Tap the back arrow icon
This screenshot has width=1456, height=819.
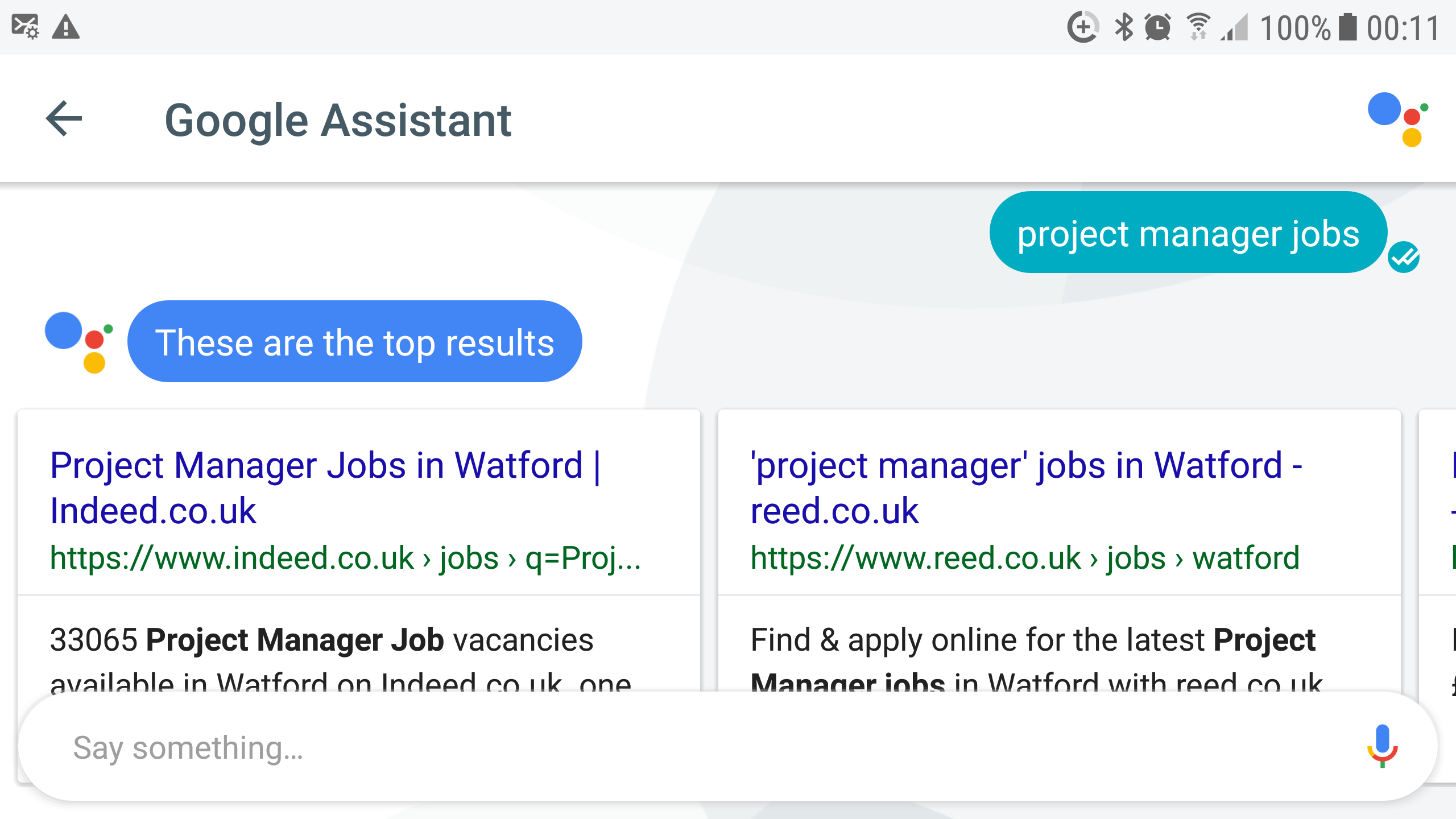pyautogui.click(x=64, y=119)
